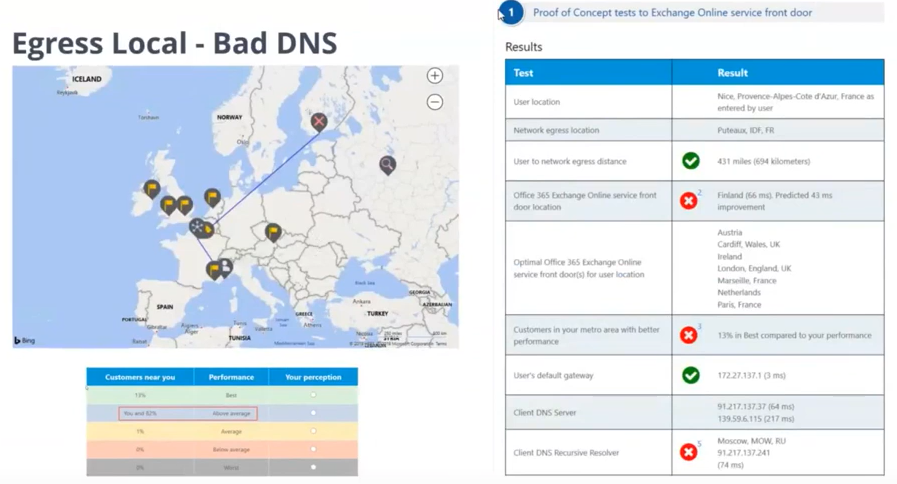Viewport: 897px width, 484px height.
Task: Click the 13% in Best compared result
Action: 794,335
